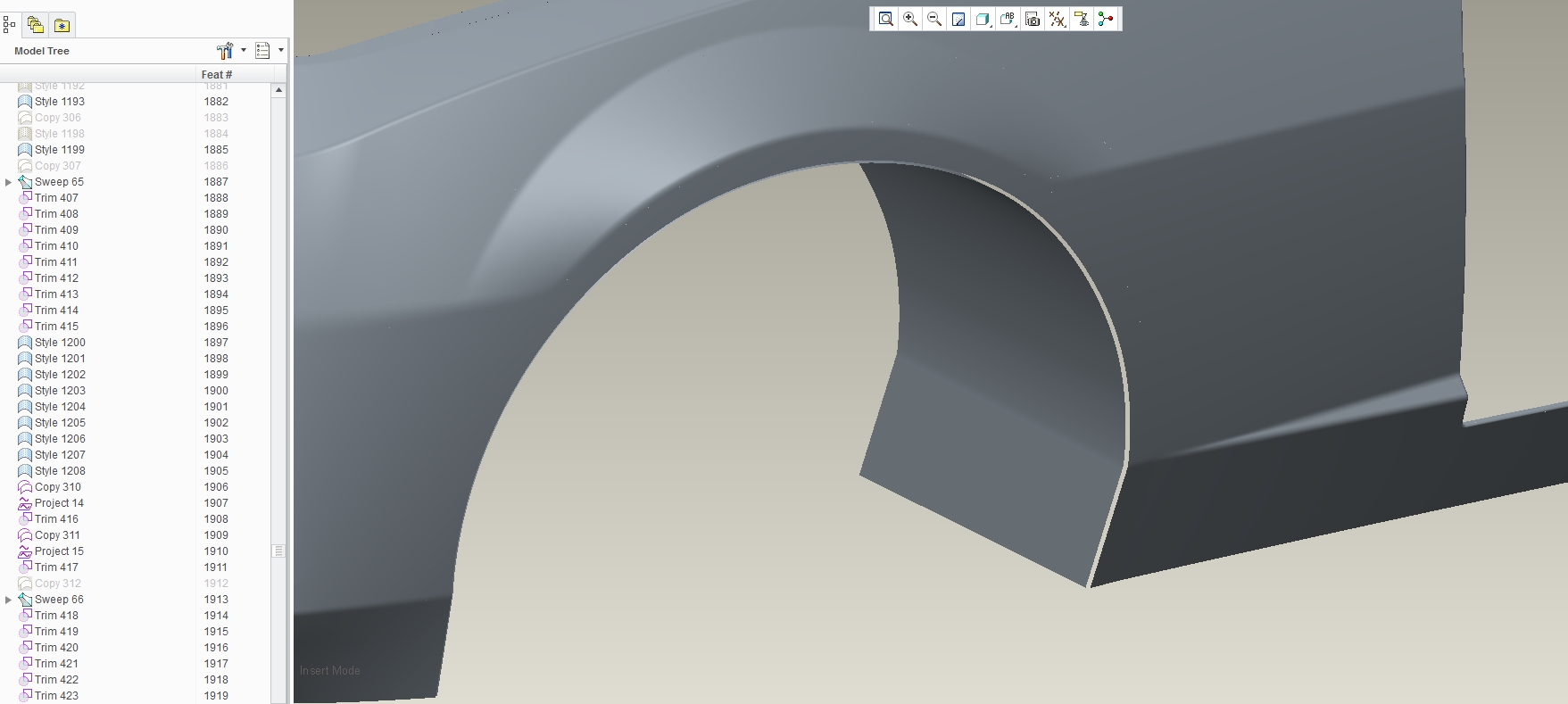Viewport: 1568px width, 704px height.
Task: Click the Style 1204 surface icon
Action: [x=25, y=407]
